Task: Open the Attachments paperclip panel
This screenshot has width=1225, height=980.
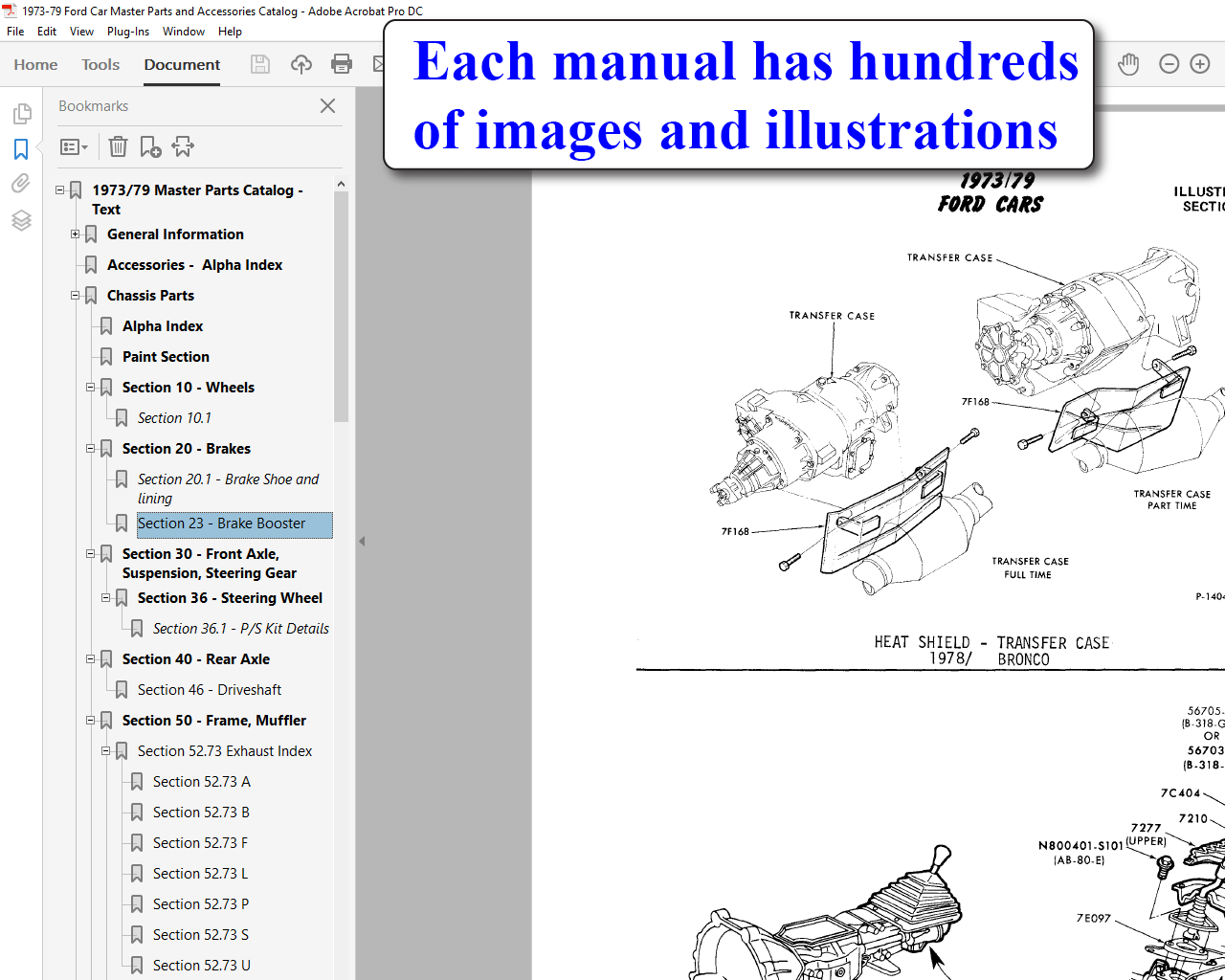Action: tap(21, 184)
